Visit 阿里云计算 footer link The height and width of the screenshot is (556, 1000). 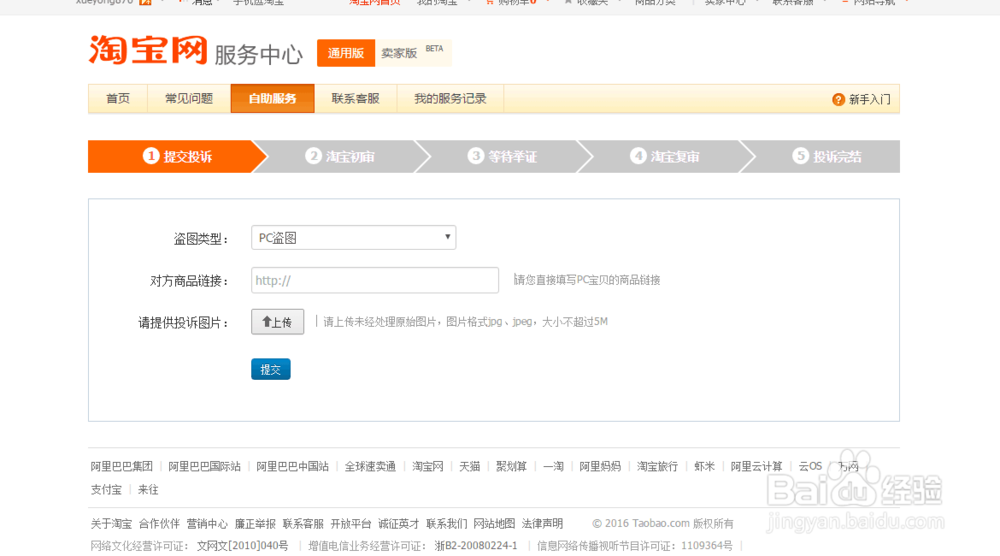756,467
